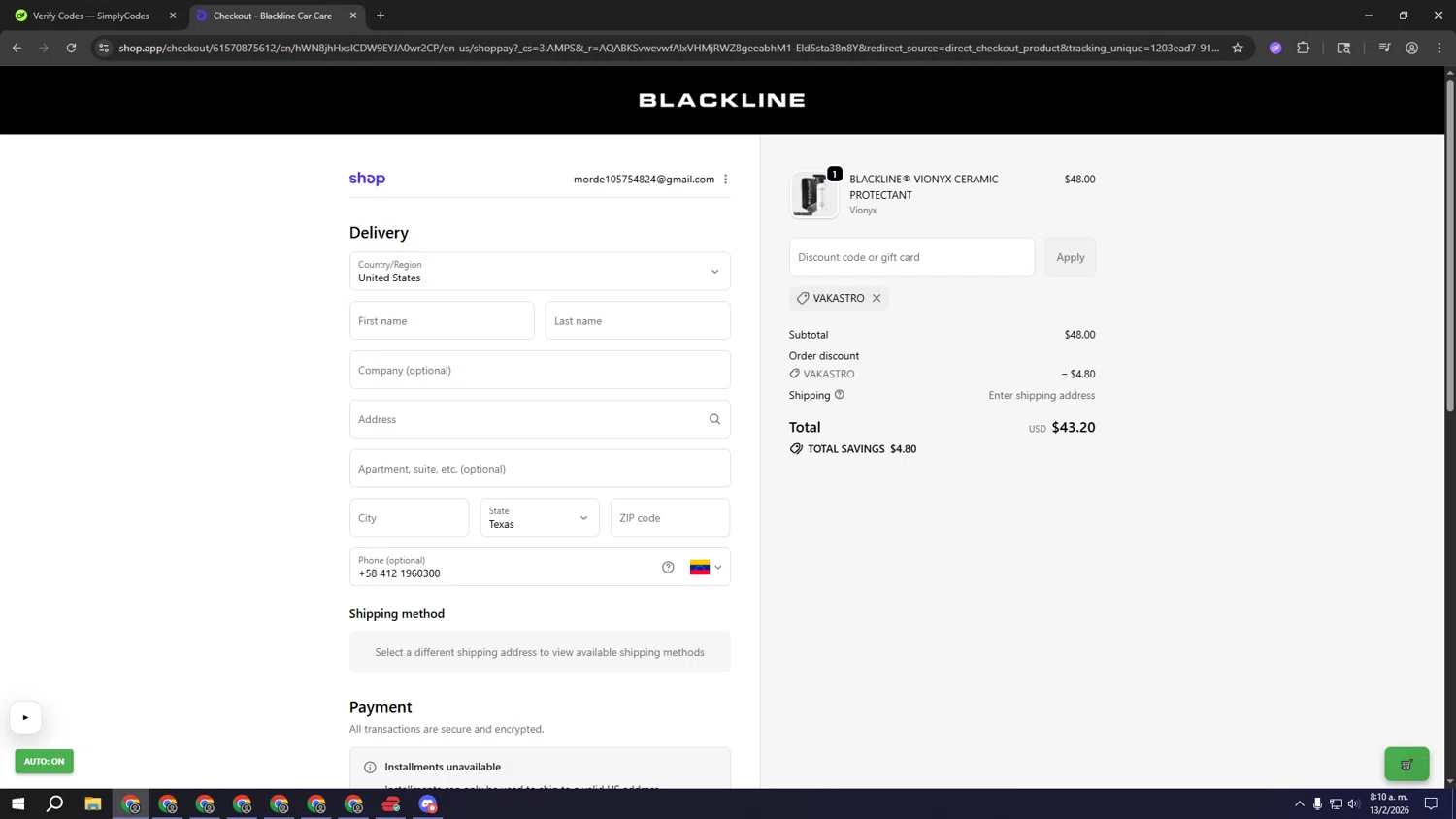Image resolution: width=1456 pixels, height=819 pixels.
Task: Click the green cart extension button
Action: (1406, 765)
